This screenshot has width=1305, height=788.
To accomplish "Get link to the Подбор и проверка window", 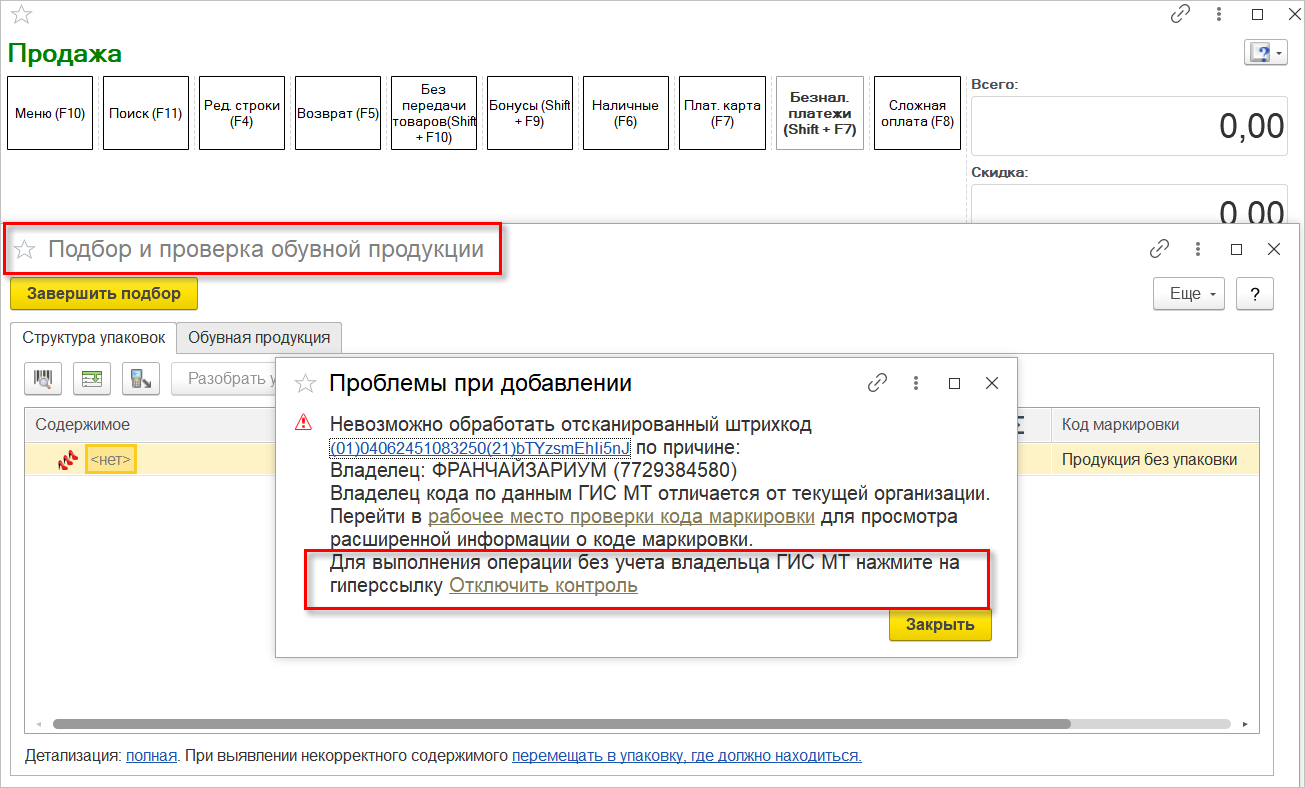I will point(1159,249).
